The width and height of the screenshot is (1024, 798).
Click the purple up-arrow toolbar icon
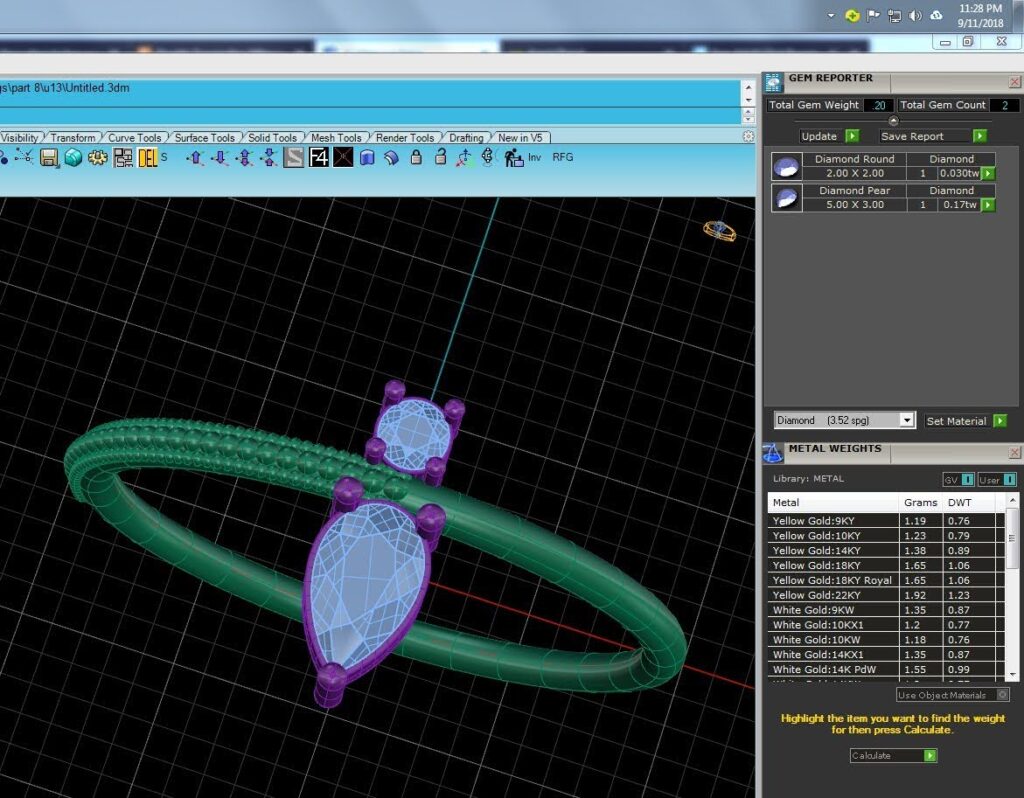coord(195,157)
